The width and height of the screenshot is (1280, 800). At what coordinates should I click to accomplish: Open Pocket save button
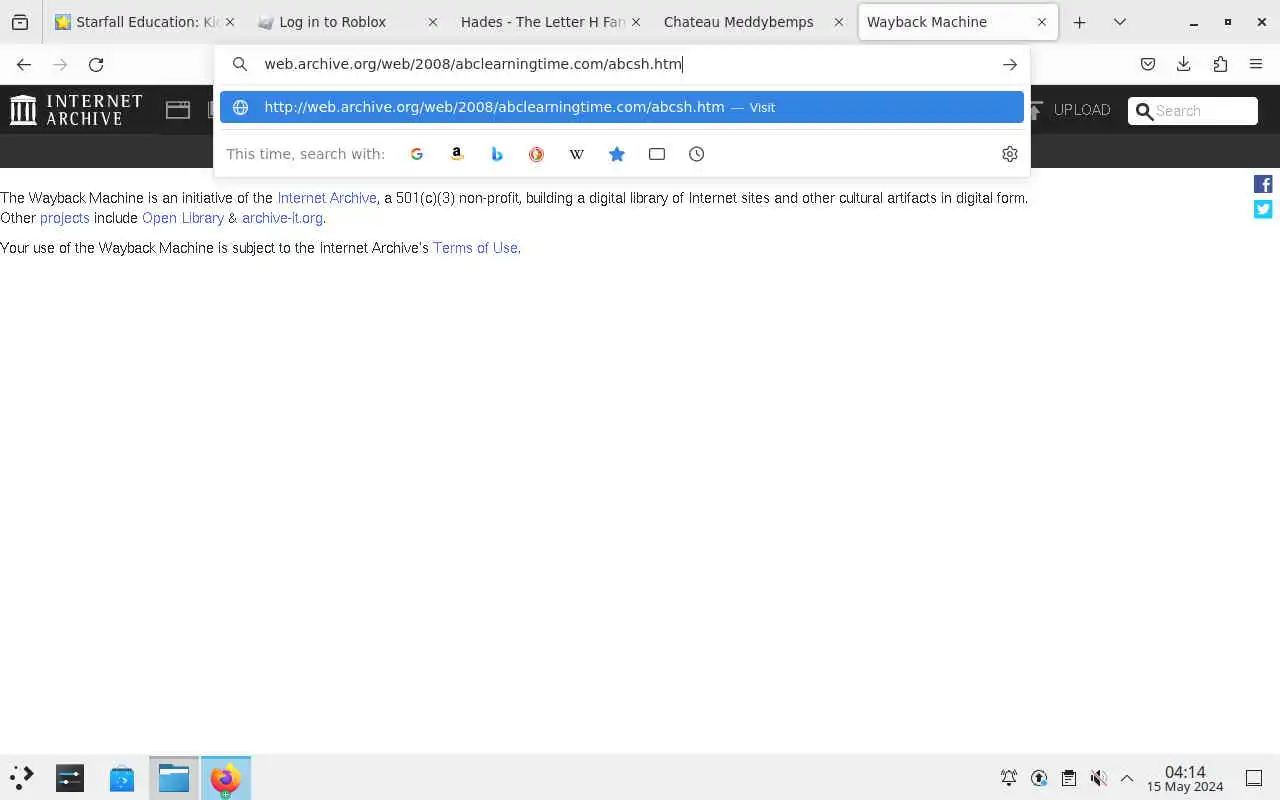point(1147,64)
